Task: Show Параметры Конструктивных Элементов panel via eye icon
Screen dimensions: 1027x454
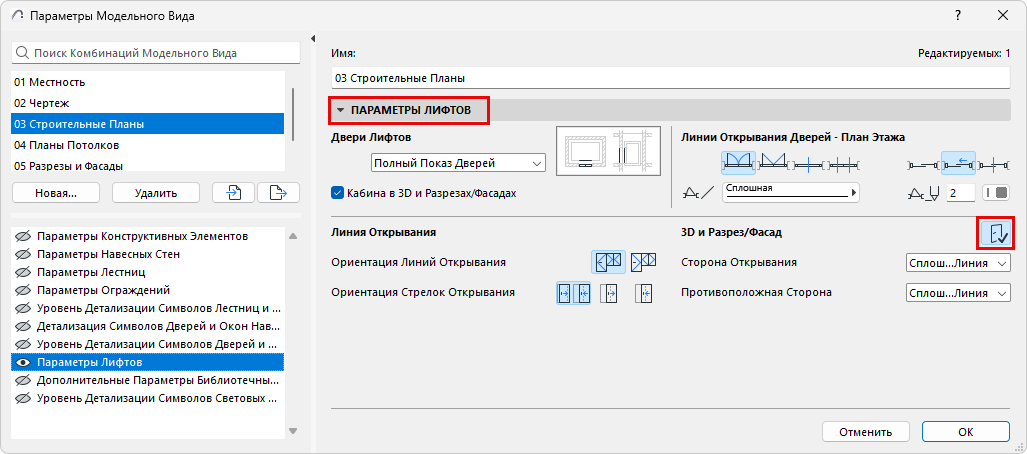Action: coord(24,236)
